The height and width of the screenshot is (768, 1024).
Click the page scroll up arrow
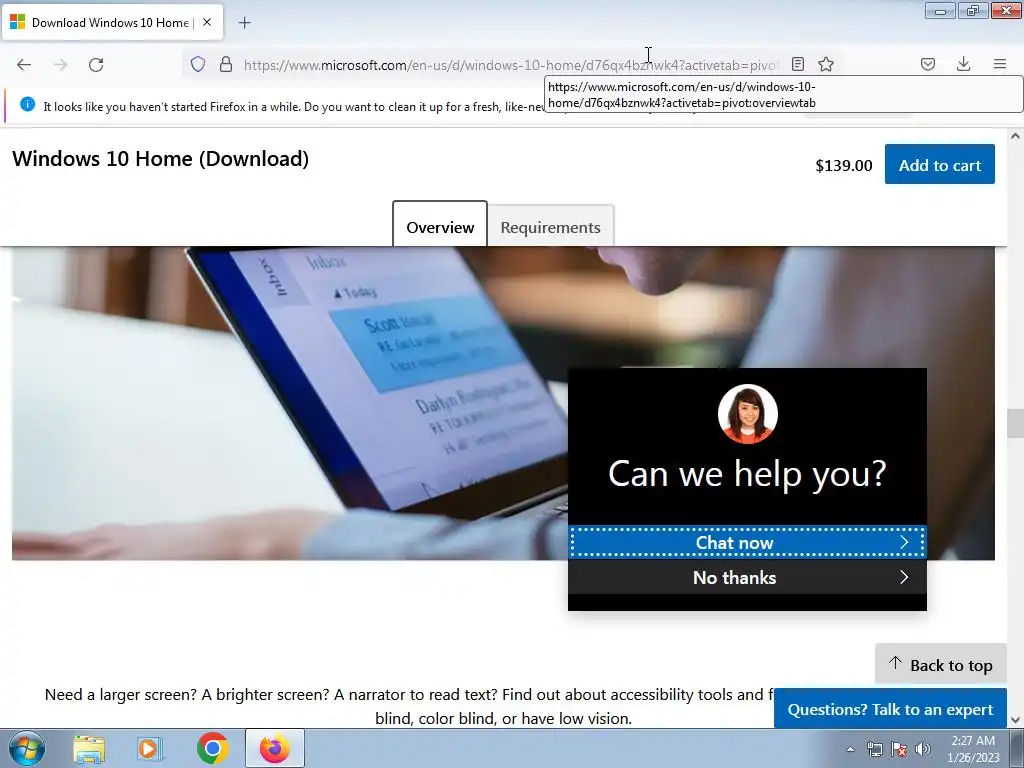click(1015, 136)
